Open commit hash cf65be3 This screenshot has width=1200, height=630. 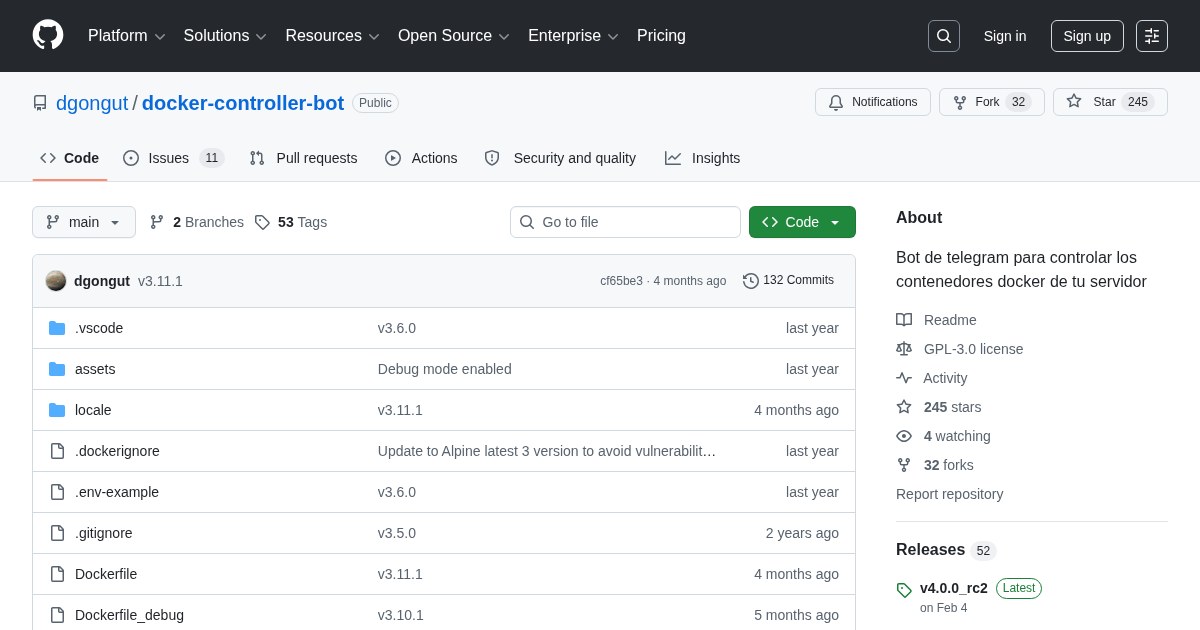[x=621, y=281]
